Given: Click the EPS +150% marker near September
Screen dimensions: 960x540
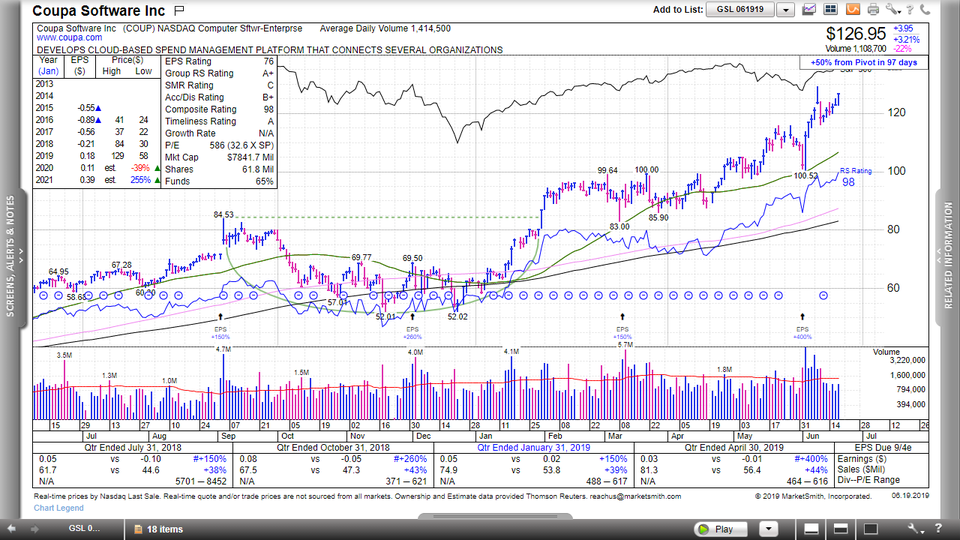Looking at the screenshot, I should (x=220, y=328).
